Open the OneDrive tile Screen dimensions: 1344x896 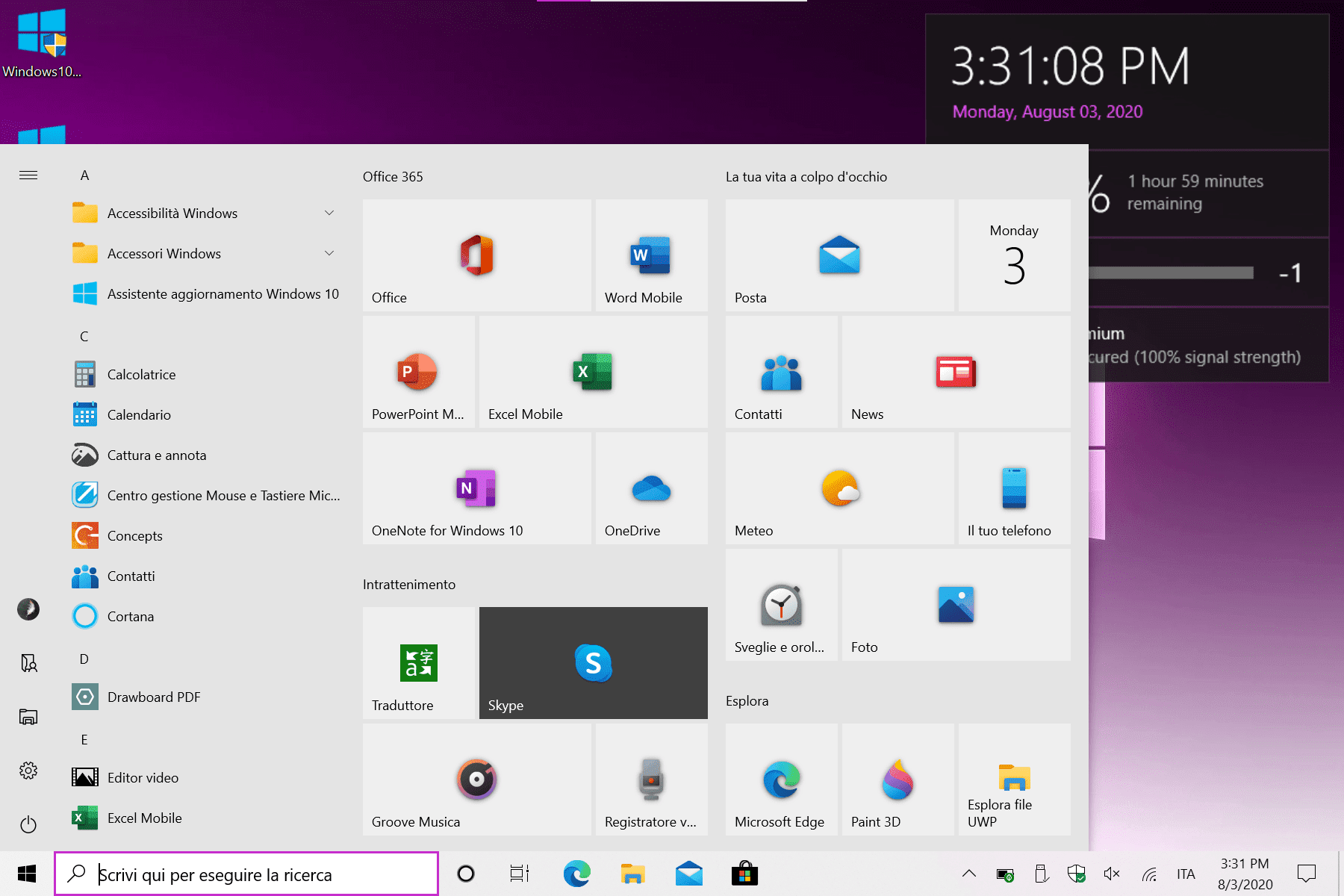click(x=651, y=488)
